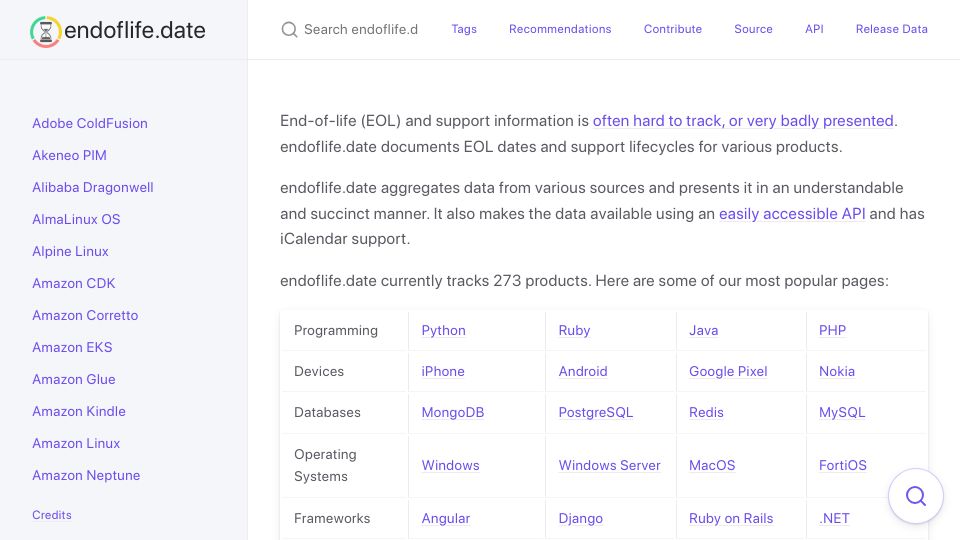Open Amazon Kindle in sidebar
The image size is (960, 540).
point(79,411)
